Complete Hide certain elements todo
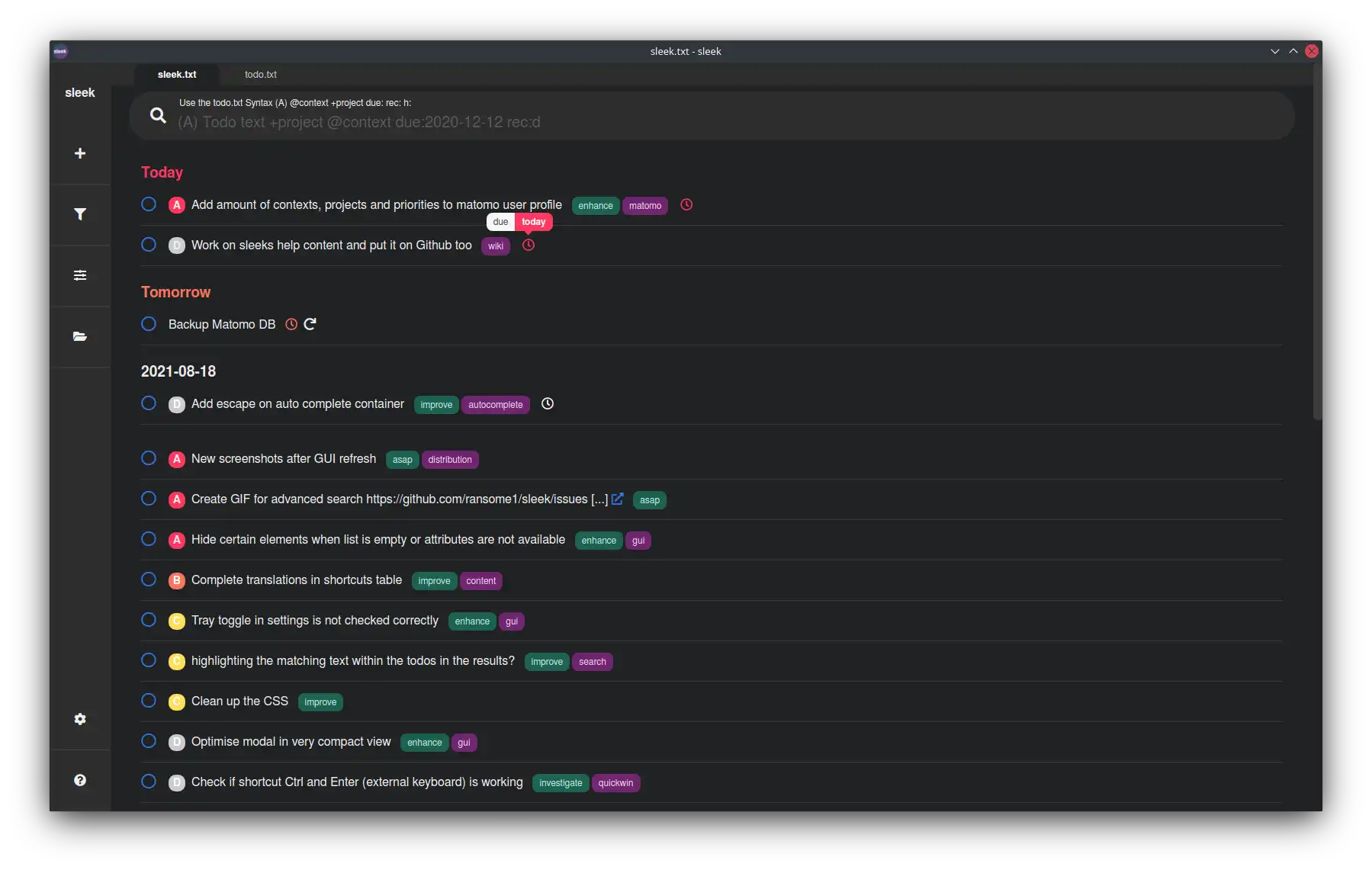The image size is (1372, 870). click(x=149, y=539)
